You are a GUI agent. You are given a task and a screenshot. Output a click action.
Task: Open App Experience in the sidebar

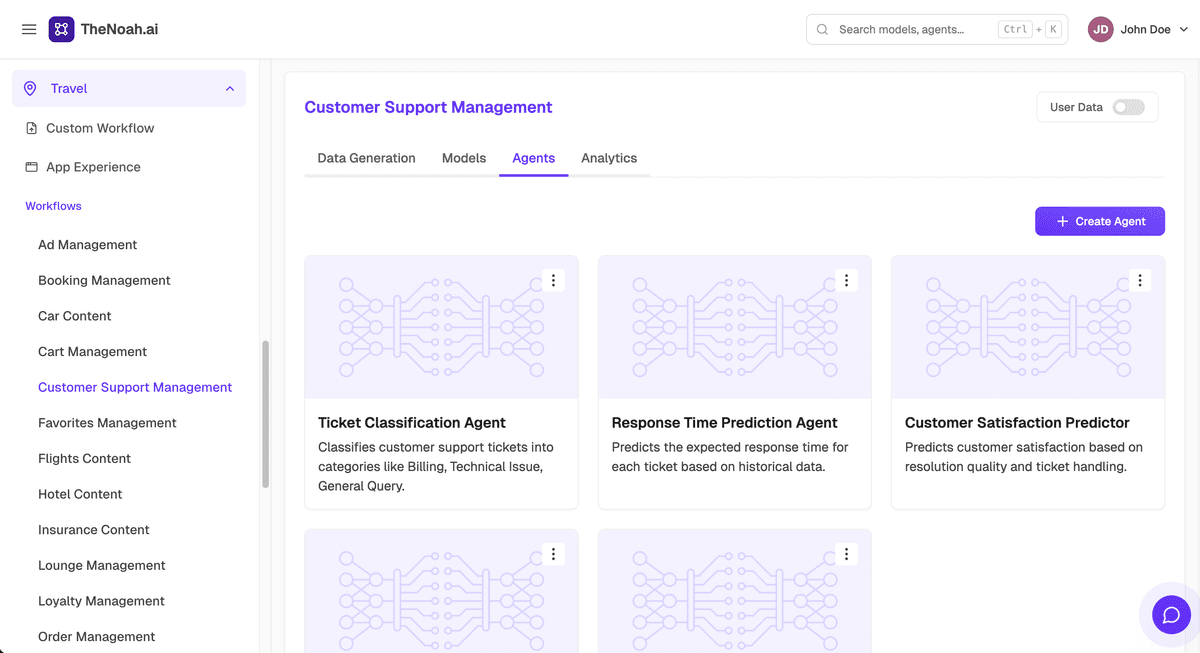93,167
